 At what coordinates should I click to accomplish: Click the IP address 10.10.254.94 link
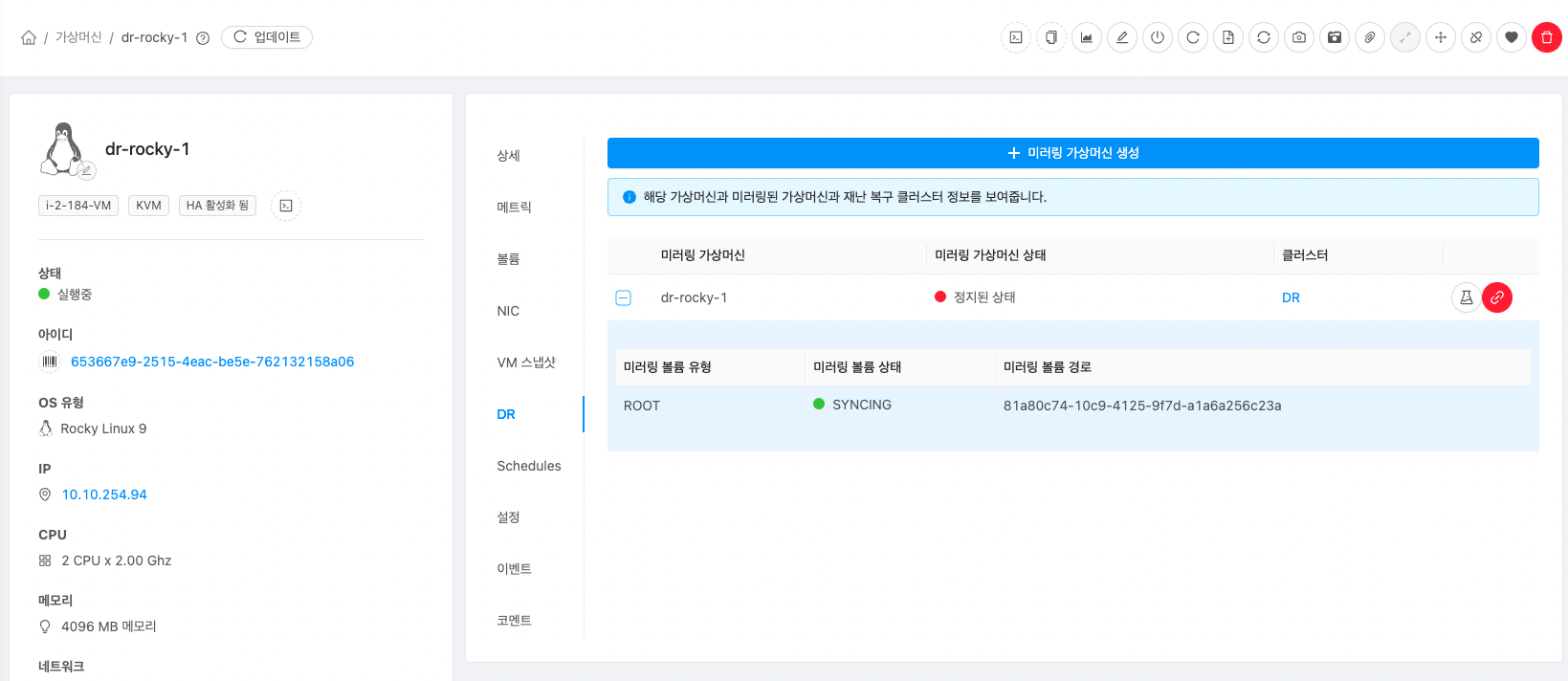pyautogui.click(x=104, y=494)
